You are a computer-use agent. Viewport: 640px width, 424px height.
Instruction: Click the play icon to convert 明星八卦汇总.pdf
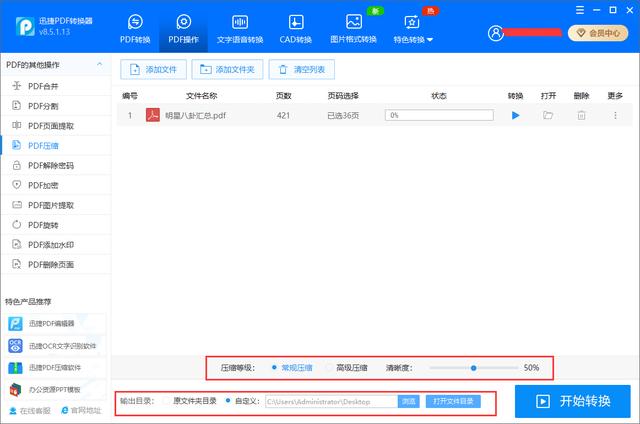[516, 116]
